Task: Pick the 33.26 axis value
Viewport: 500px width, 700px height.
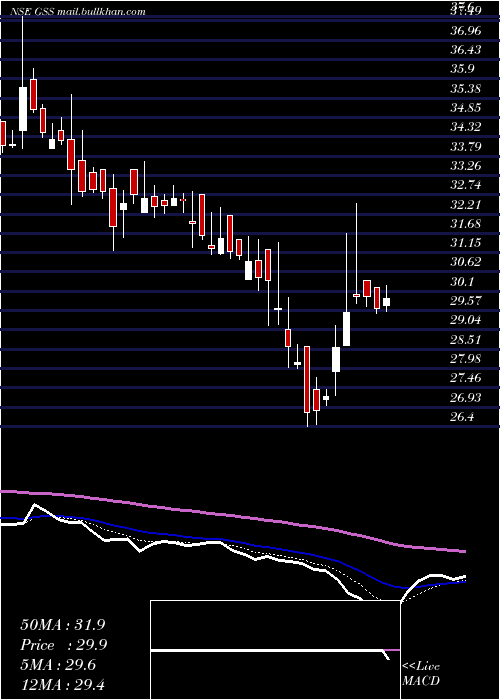Action: click(x=466, y=166)
